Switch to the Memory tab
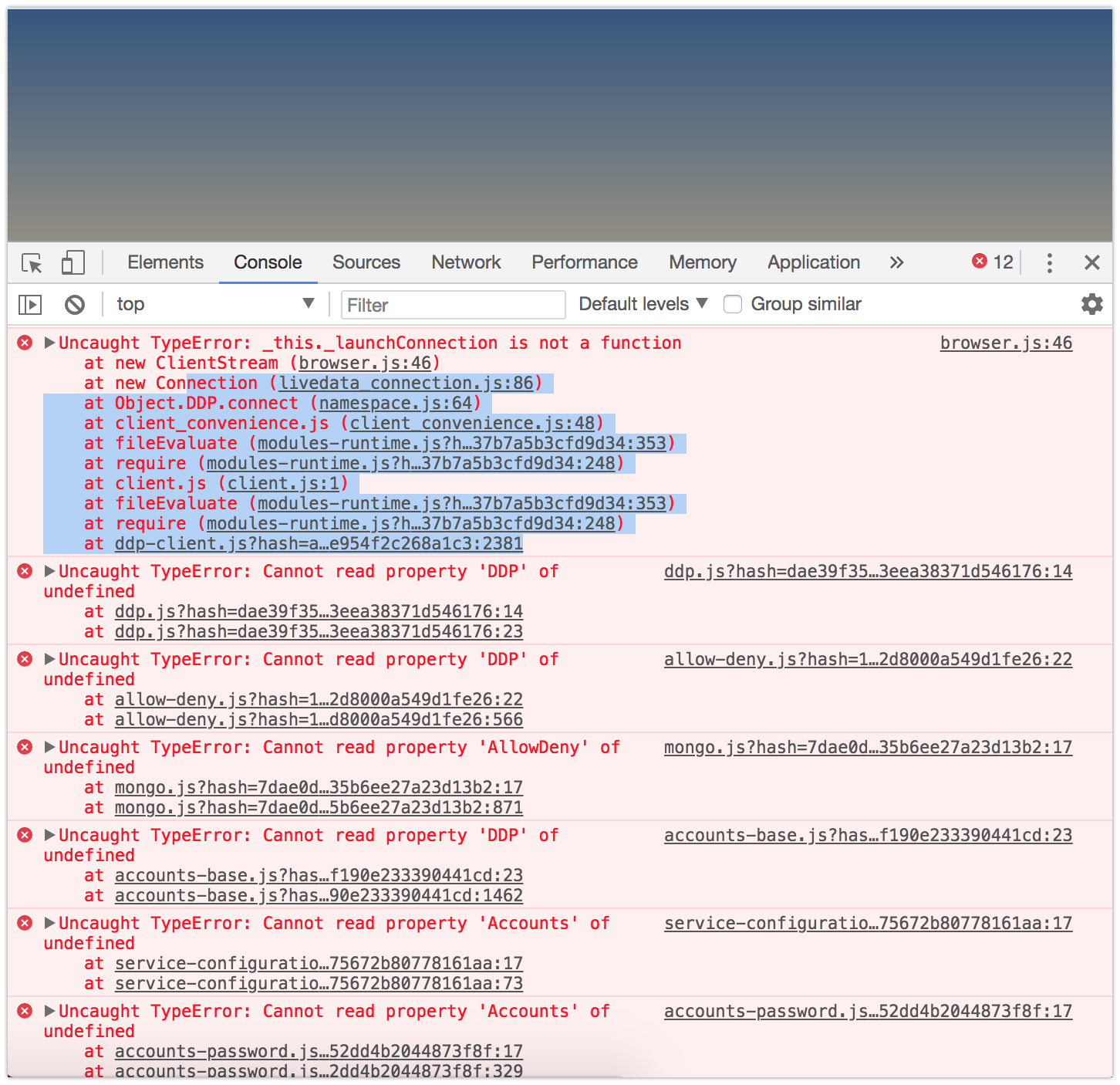 click(703, 262)
